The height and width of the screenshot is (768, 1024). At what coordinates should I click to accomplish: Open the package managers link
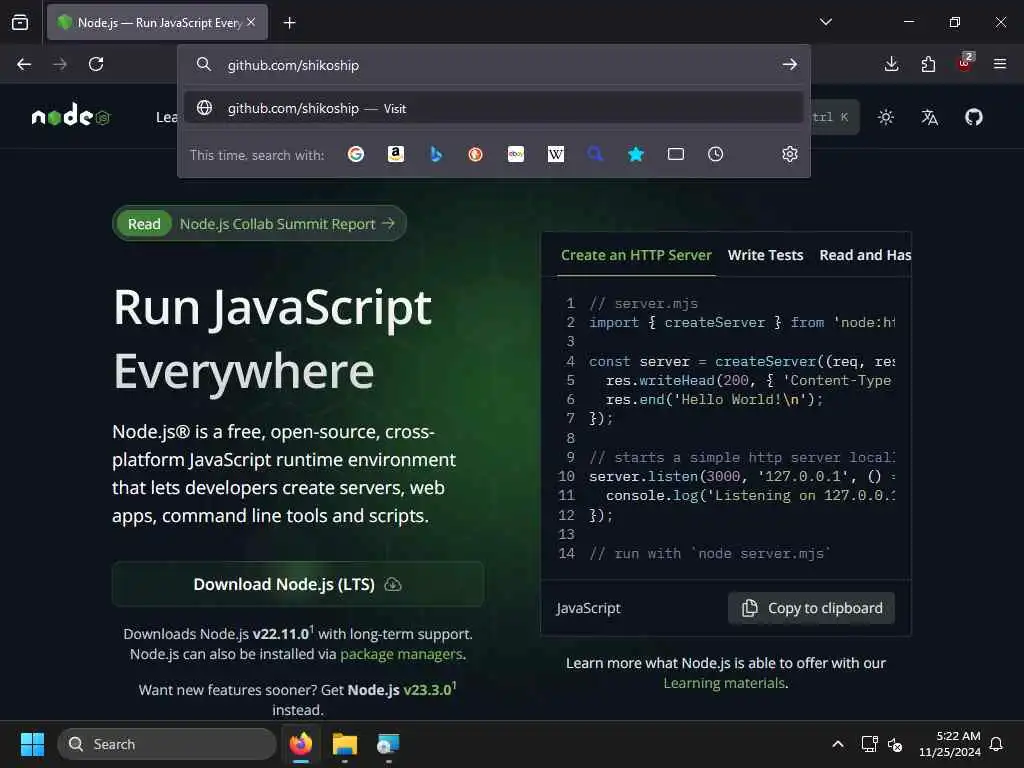point(402,654)
